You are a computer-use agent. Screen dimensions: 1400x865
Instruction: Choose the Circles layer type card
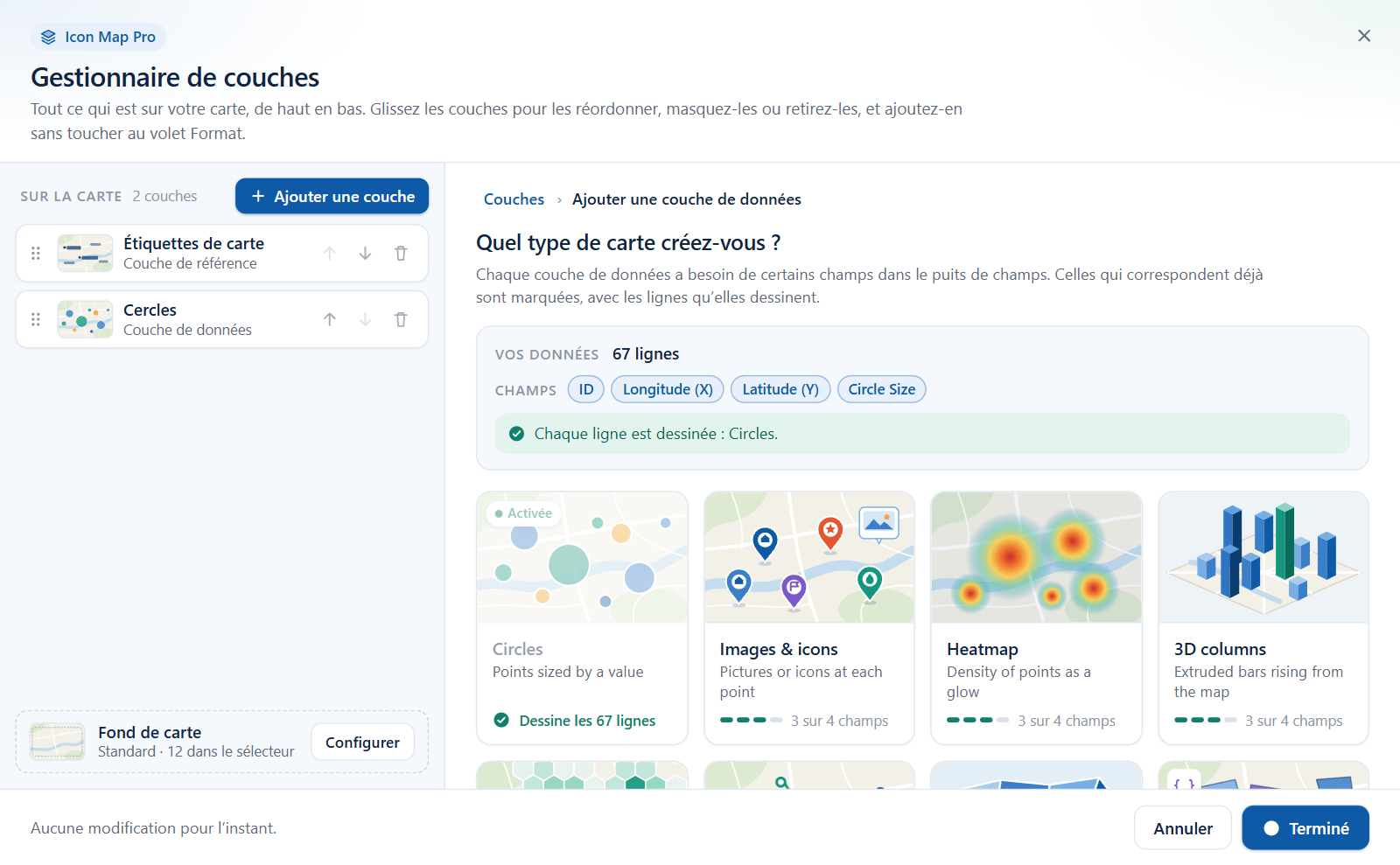[x=583, y=618]
